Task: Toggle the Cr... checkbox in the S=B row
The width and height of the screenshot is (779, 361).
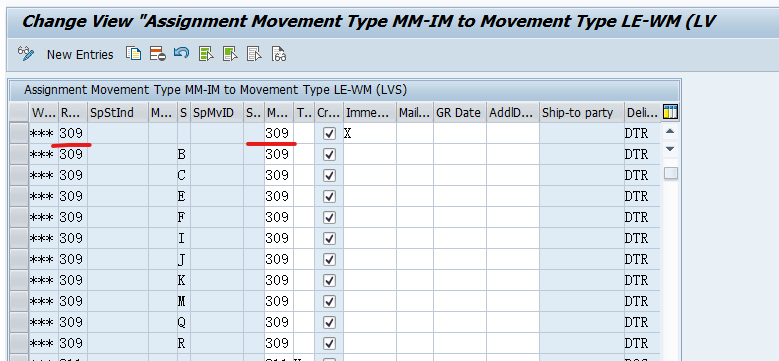Action: [329, 154]
